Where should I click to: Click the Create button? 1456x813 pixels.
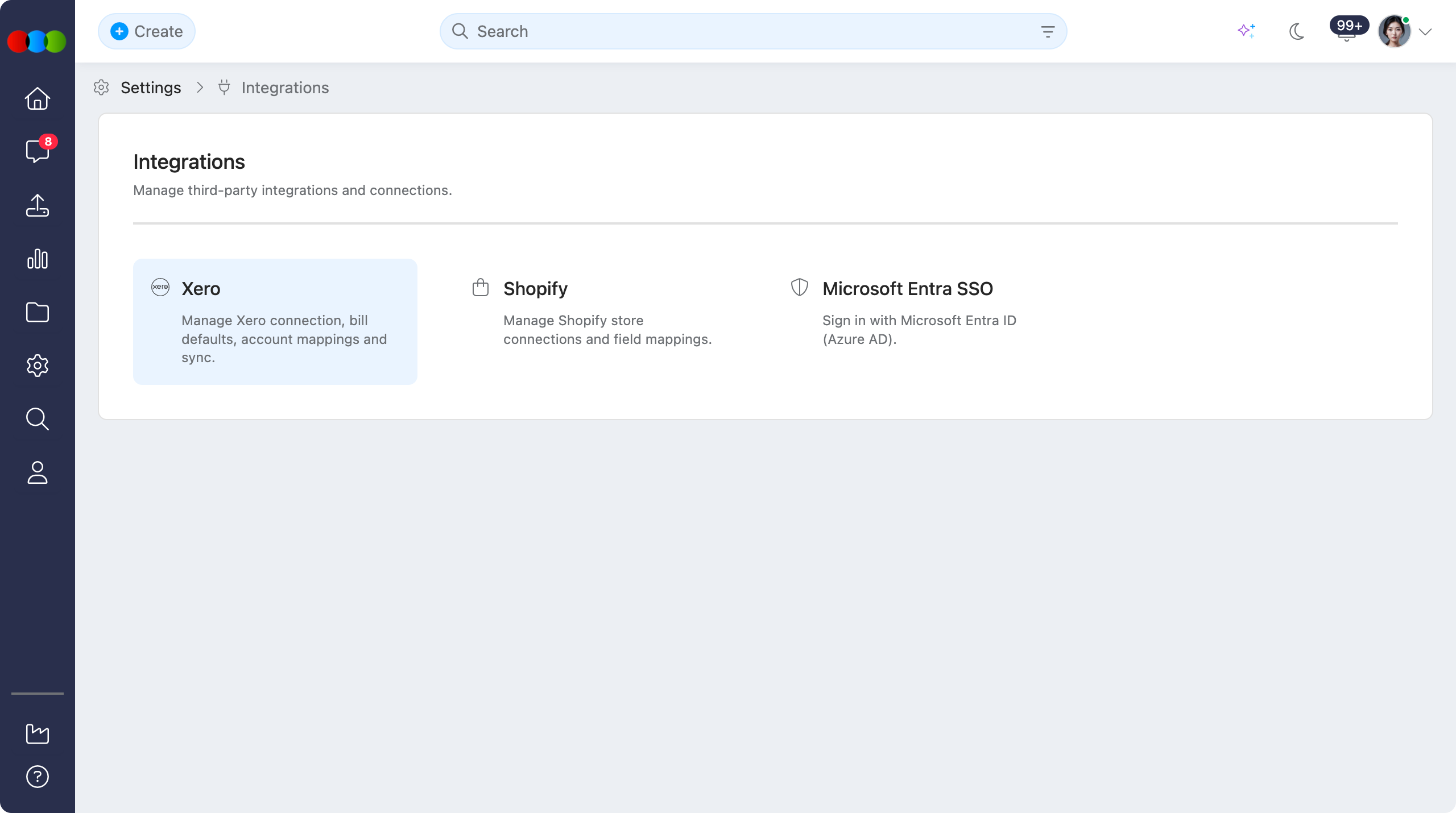147,31
